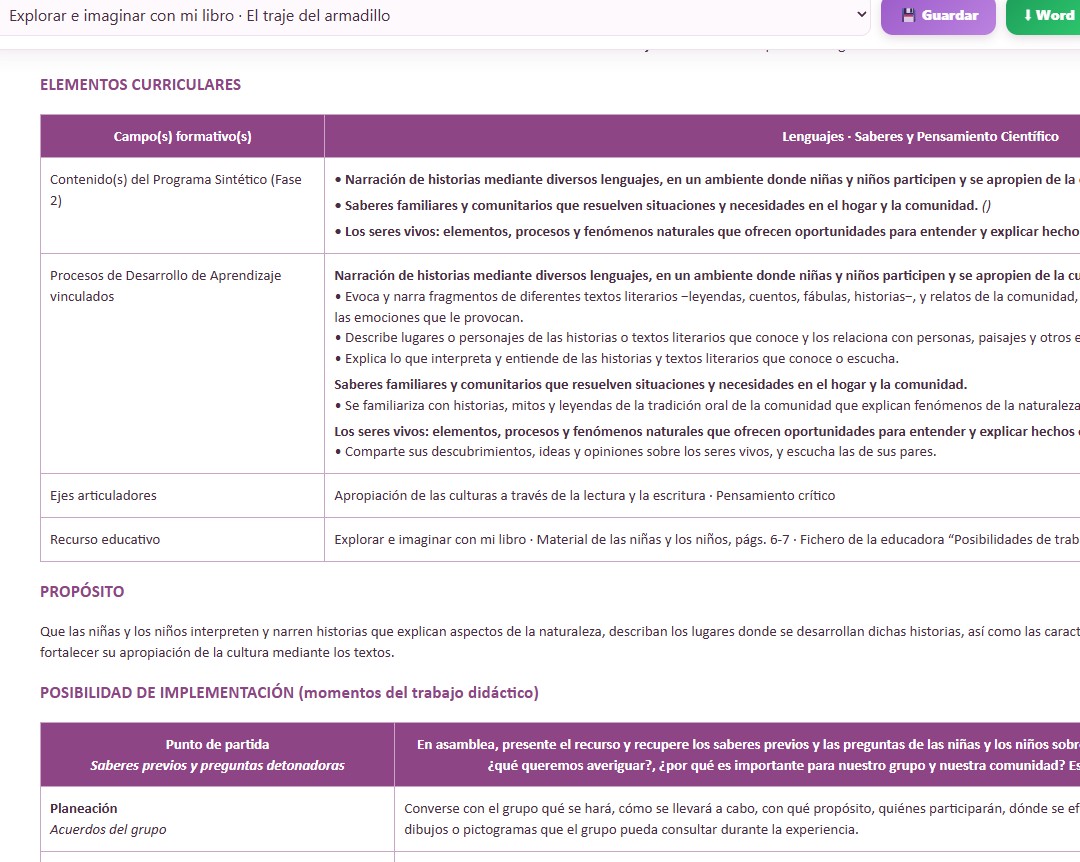
Task: Click the ELEMENTOS CURRICULARES heading
Action: (141, 85)
